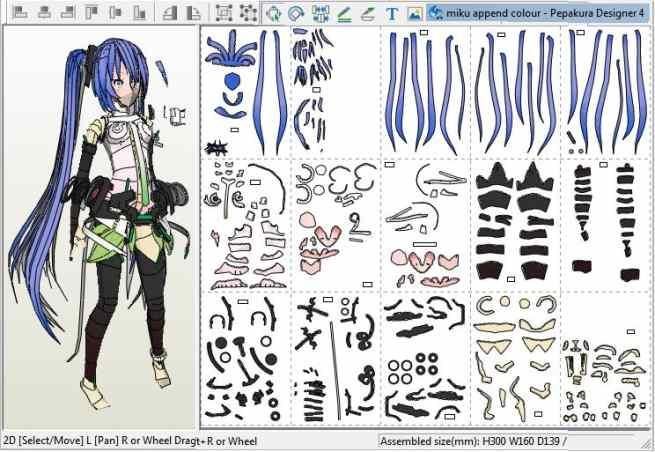Select the Rotate tool
655x452 pixels.
tap(274, 14)
